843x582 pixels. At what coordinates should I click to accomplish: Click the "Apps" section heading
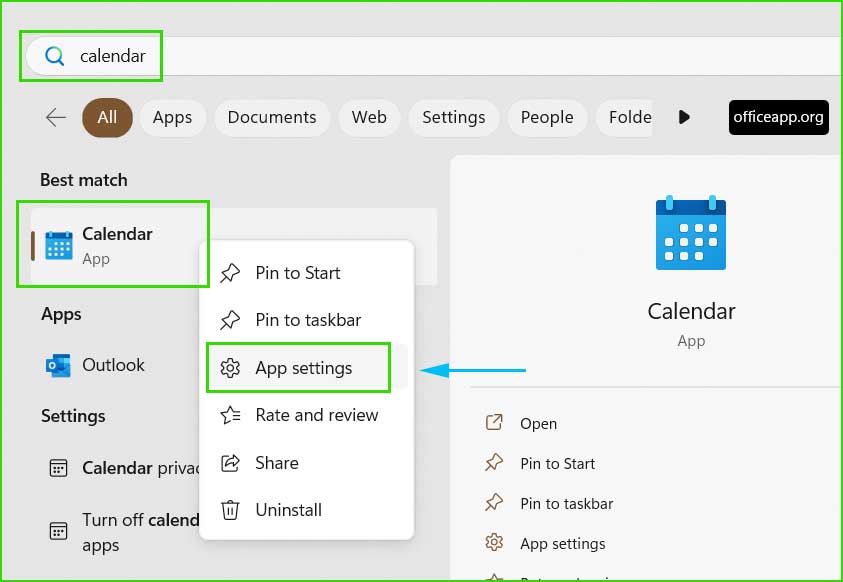coord(61,314)
